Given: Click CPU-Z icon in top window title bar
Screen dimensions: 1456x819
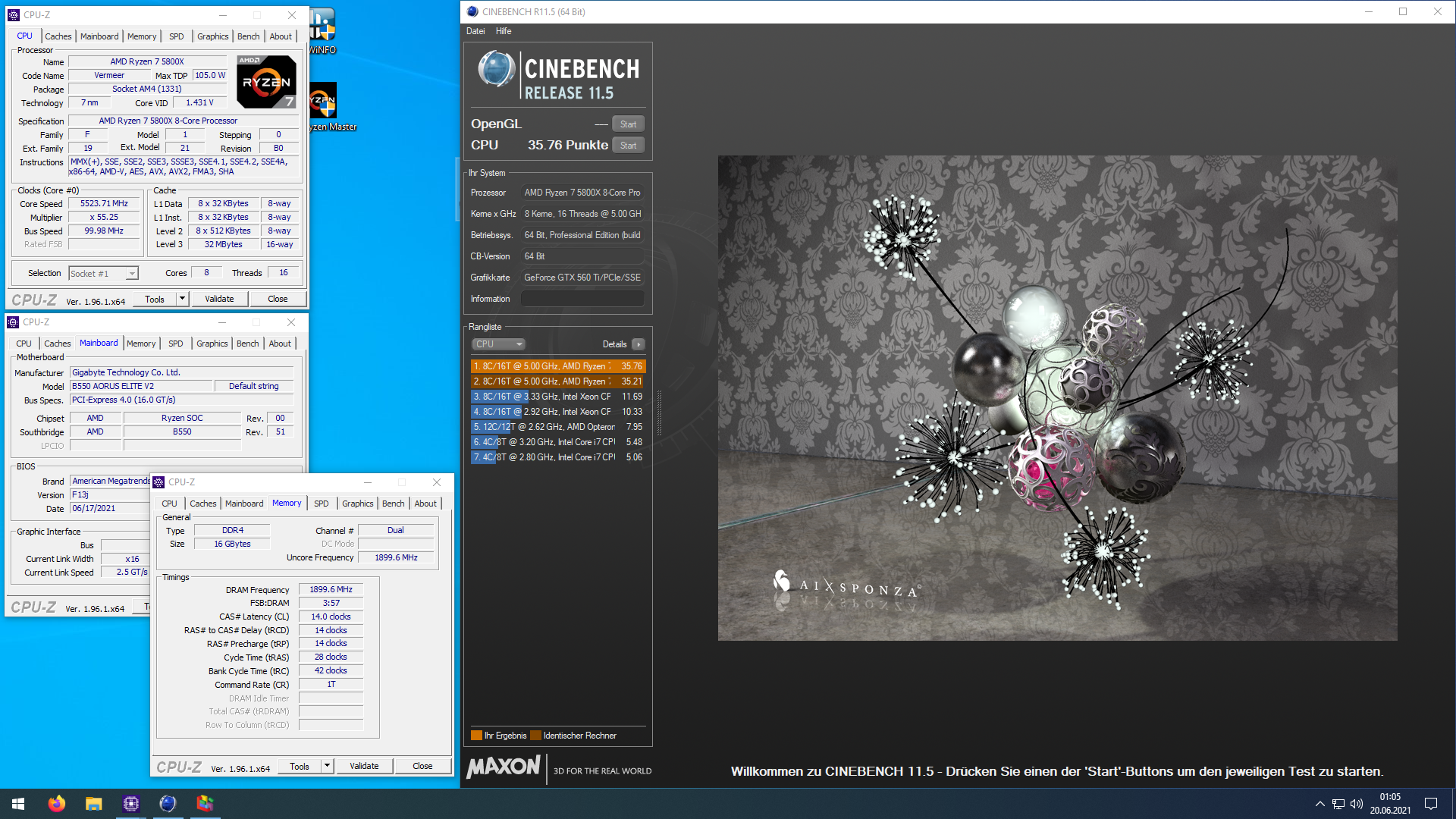Looking at the screenshot, I should 14,14.
